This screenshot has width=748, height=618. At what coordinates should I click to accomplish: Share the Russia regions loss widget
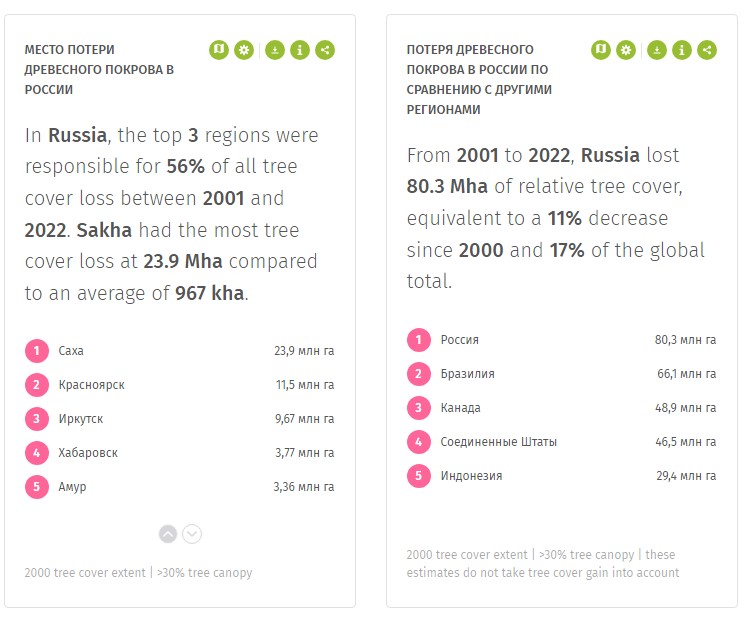[x=324, y=50]
